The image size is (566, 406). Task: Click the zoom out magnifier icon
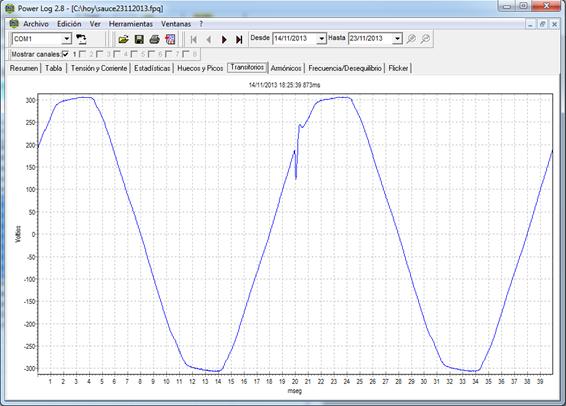coord(426,39)
